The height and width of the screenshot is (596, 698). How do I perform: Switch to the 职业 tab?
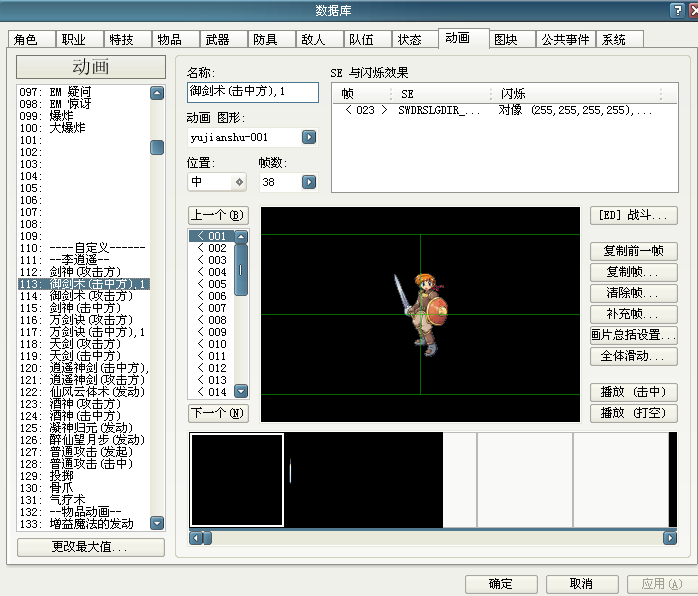pos(80,39)
